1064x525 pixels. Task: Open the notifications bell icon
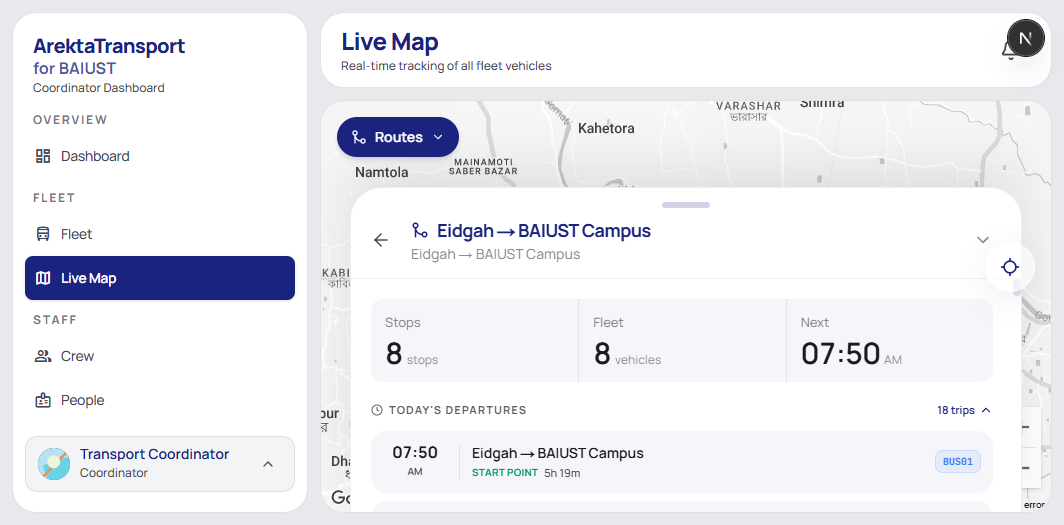1008,50
